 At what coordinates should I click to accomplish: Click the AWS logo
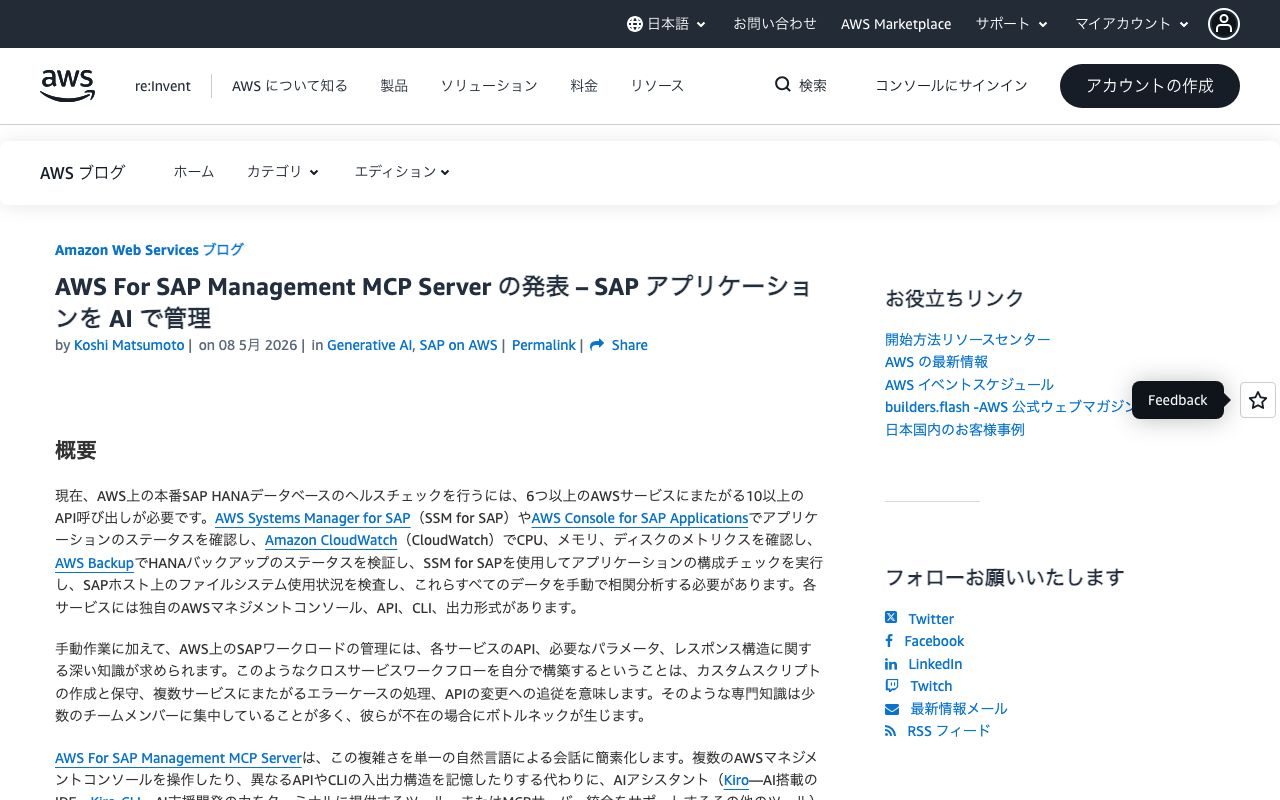pyautogui.click(x=67, y=86)
